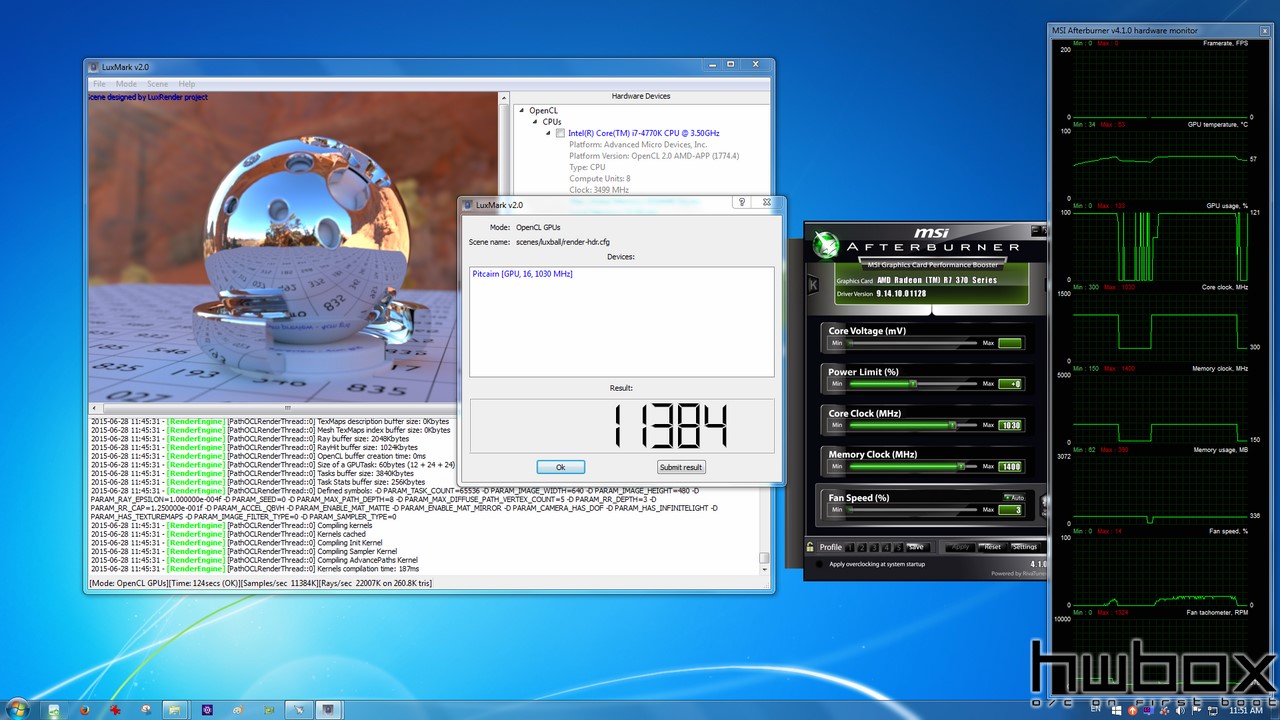The image size is (1280, 720).
Task: Toggle the Auto fan speed button in Afterburner
Action: [1014, 497]
